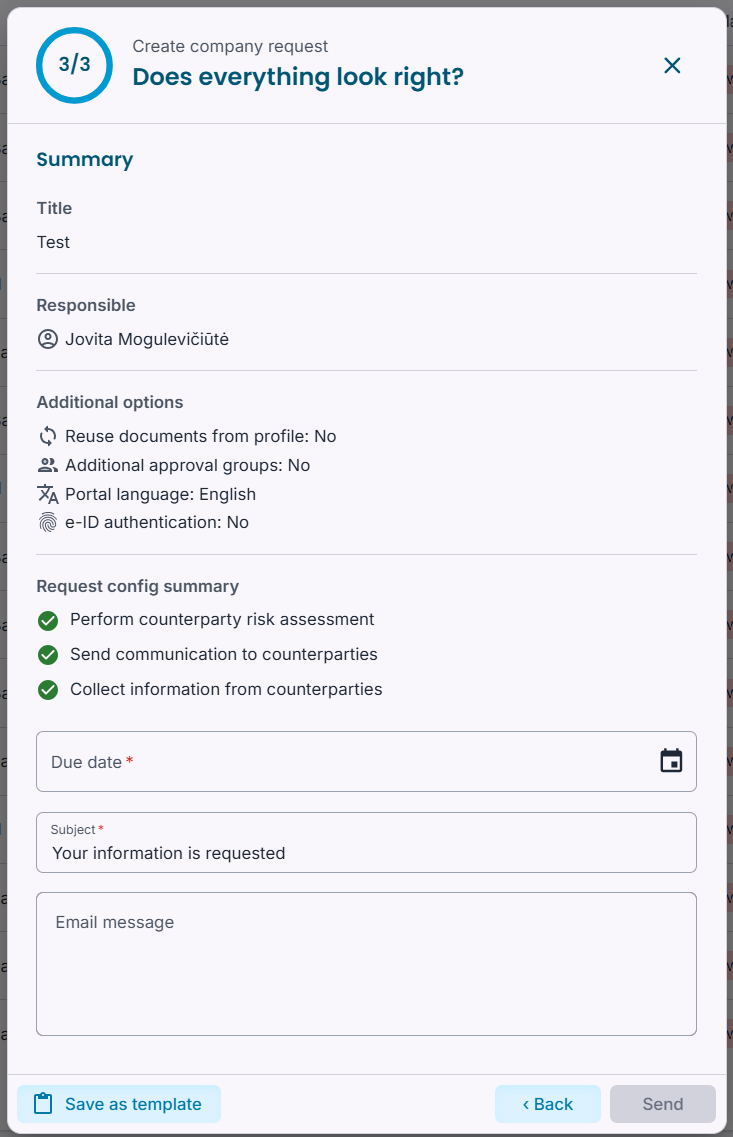Click the green check beside Collect information from counterparties
Image resolution: width=733 pixels, height=1137 pixels.
click(48, 690)
